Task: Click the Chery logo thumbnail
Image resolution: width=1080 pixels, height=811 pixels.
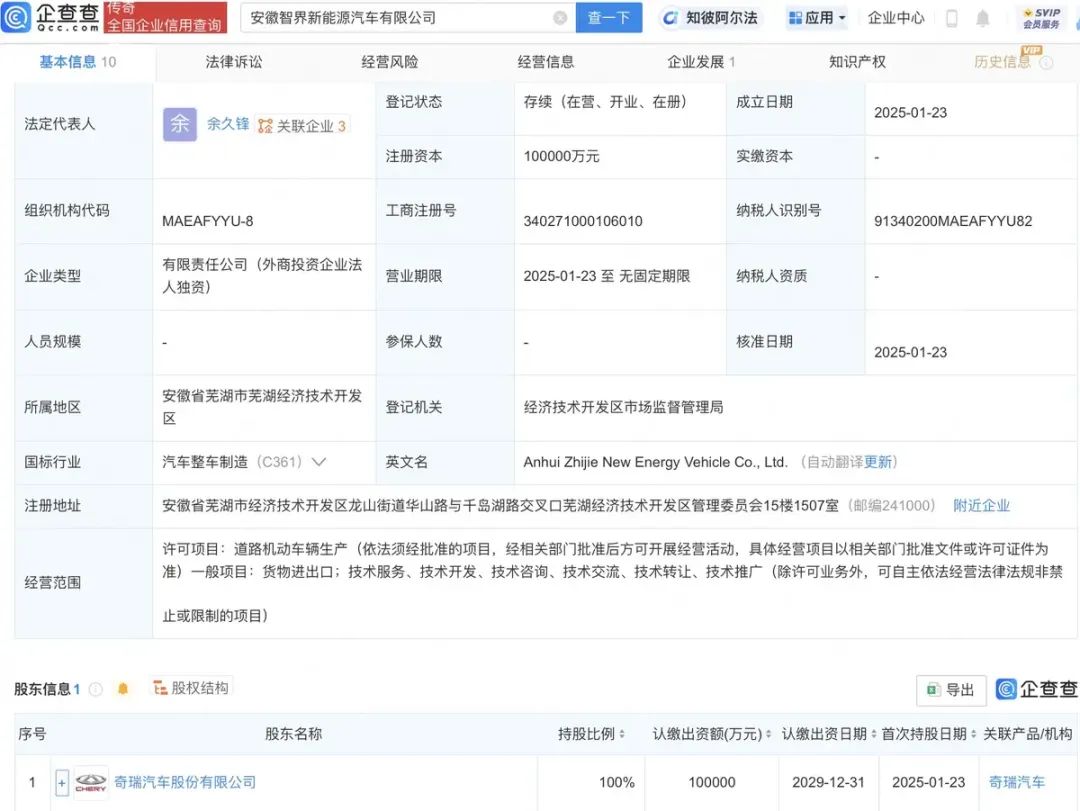Action: 91,782
